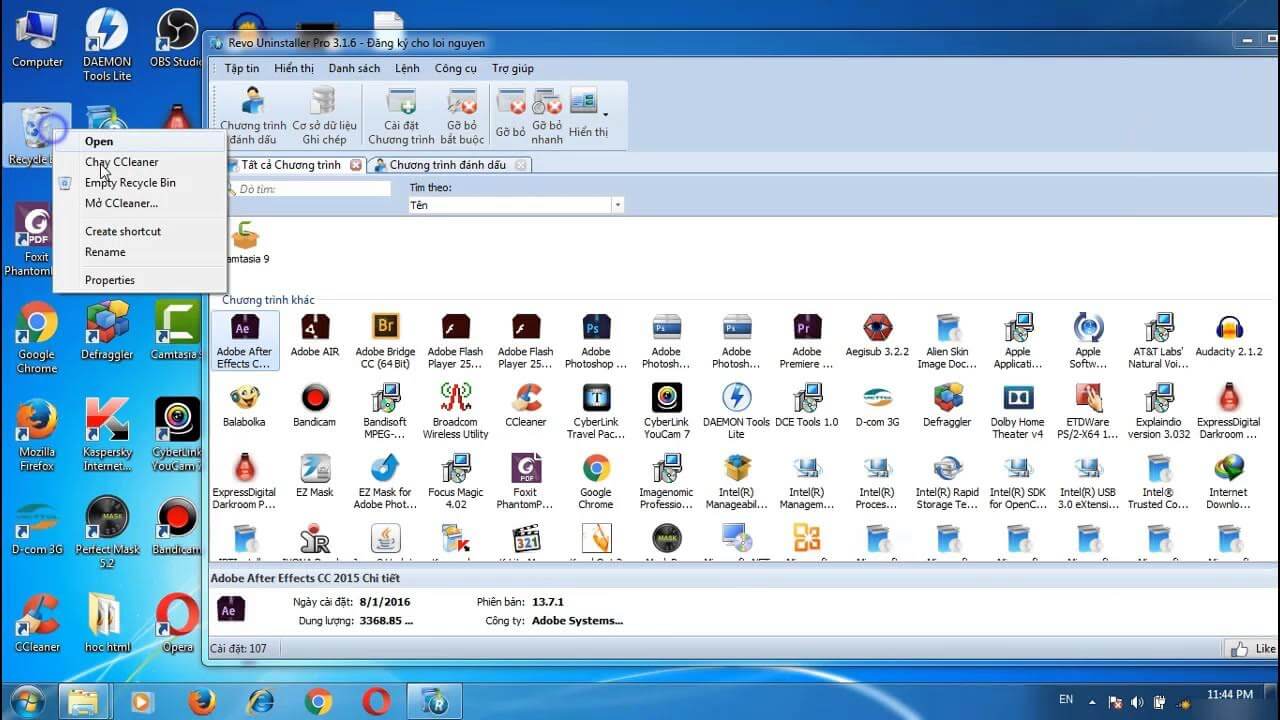Open the Tập tin menu
Screen dimensions: 1280x720
pyautogui.click(x=241, y=68)
